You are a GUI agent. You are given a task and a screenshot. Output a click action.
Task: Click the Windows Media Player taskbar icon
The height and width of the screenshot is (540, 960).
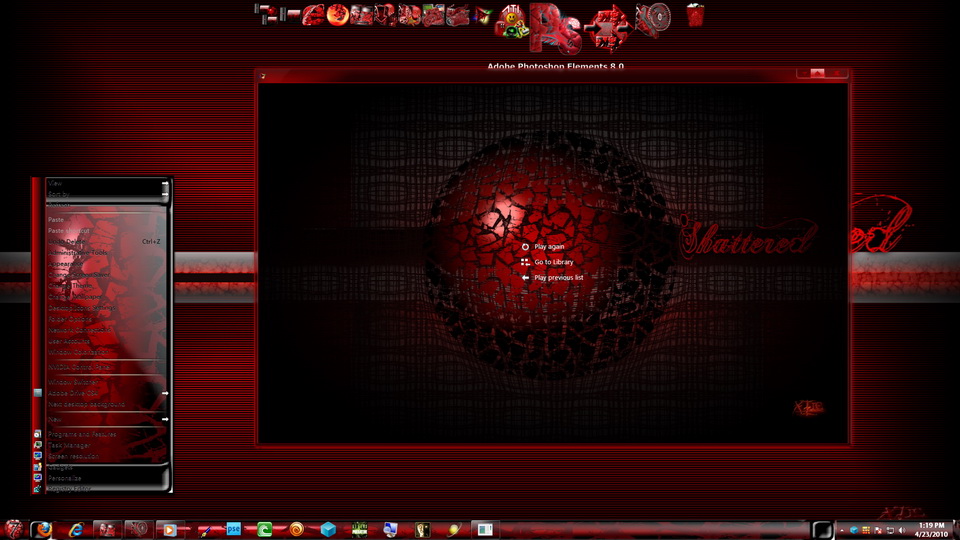pos(170,529)
